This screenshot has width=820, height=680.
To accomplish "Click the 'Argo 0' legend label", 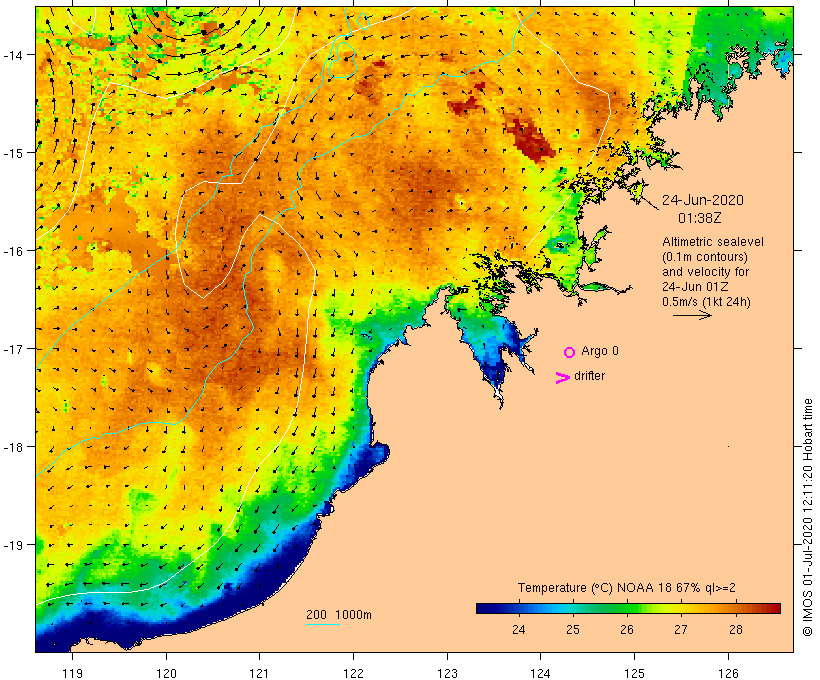I will pos(600,351).
